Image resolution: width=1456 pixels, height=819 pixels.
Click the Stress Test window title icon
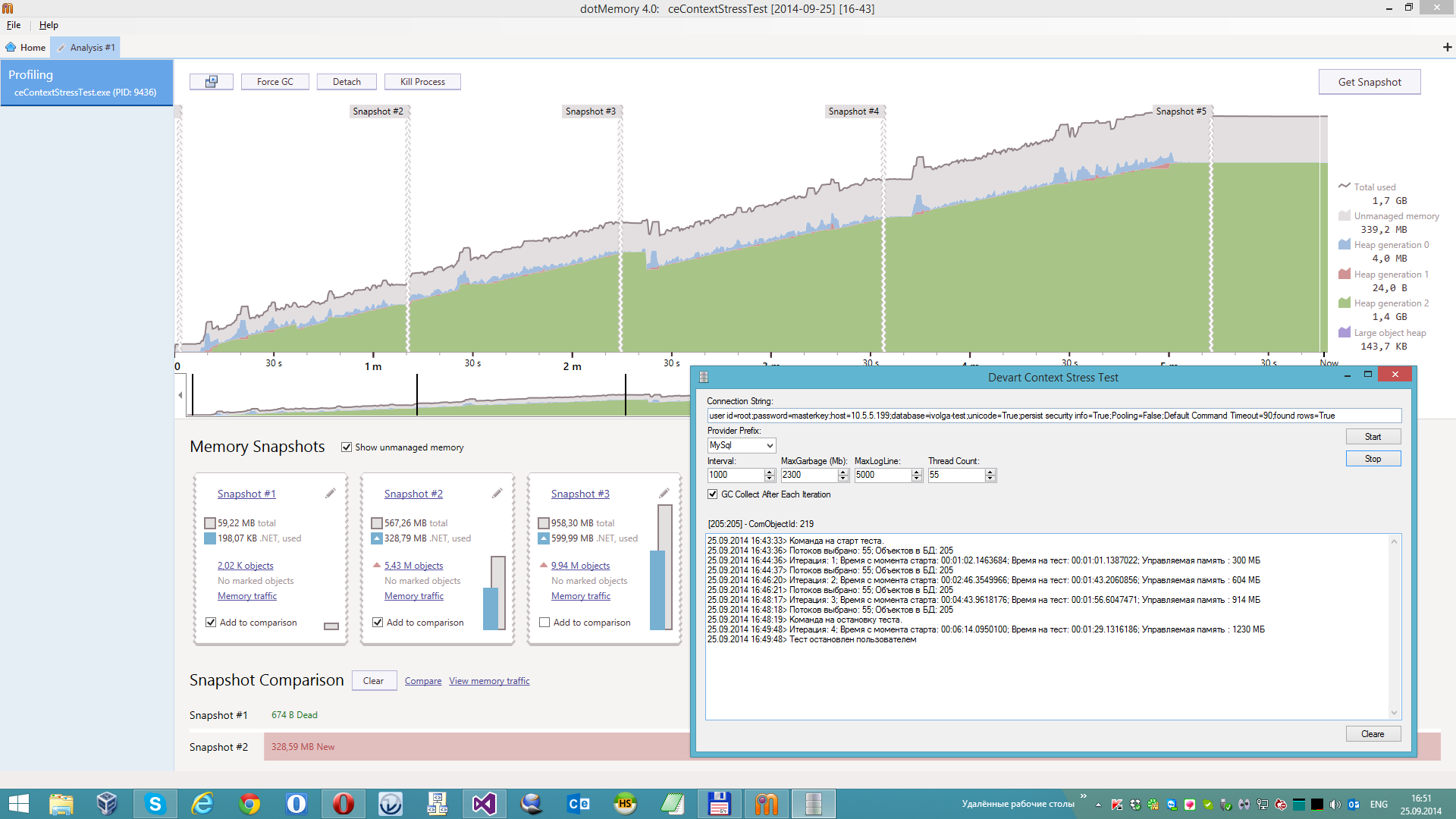click(x=703, y=377)
